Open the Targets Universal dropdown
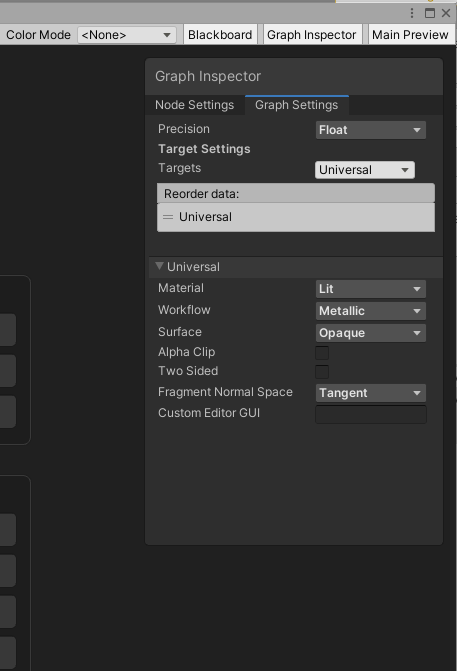Image resolution: width=457 pixels, height=671 pixels. (365, 170)
